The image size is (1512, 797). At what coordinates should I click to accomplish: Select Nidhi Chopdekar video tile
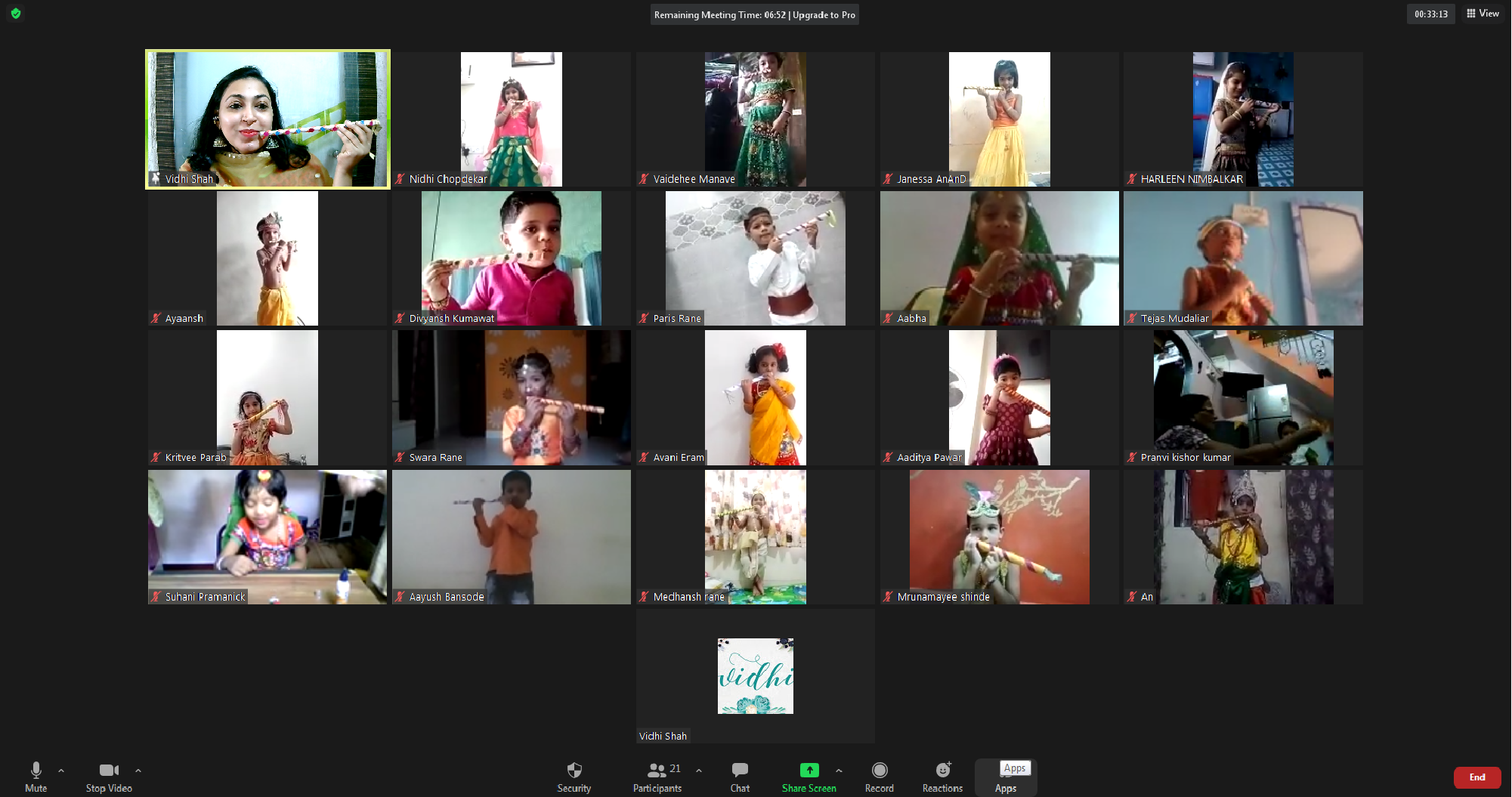pos(512,119)
